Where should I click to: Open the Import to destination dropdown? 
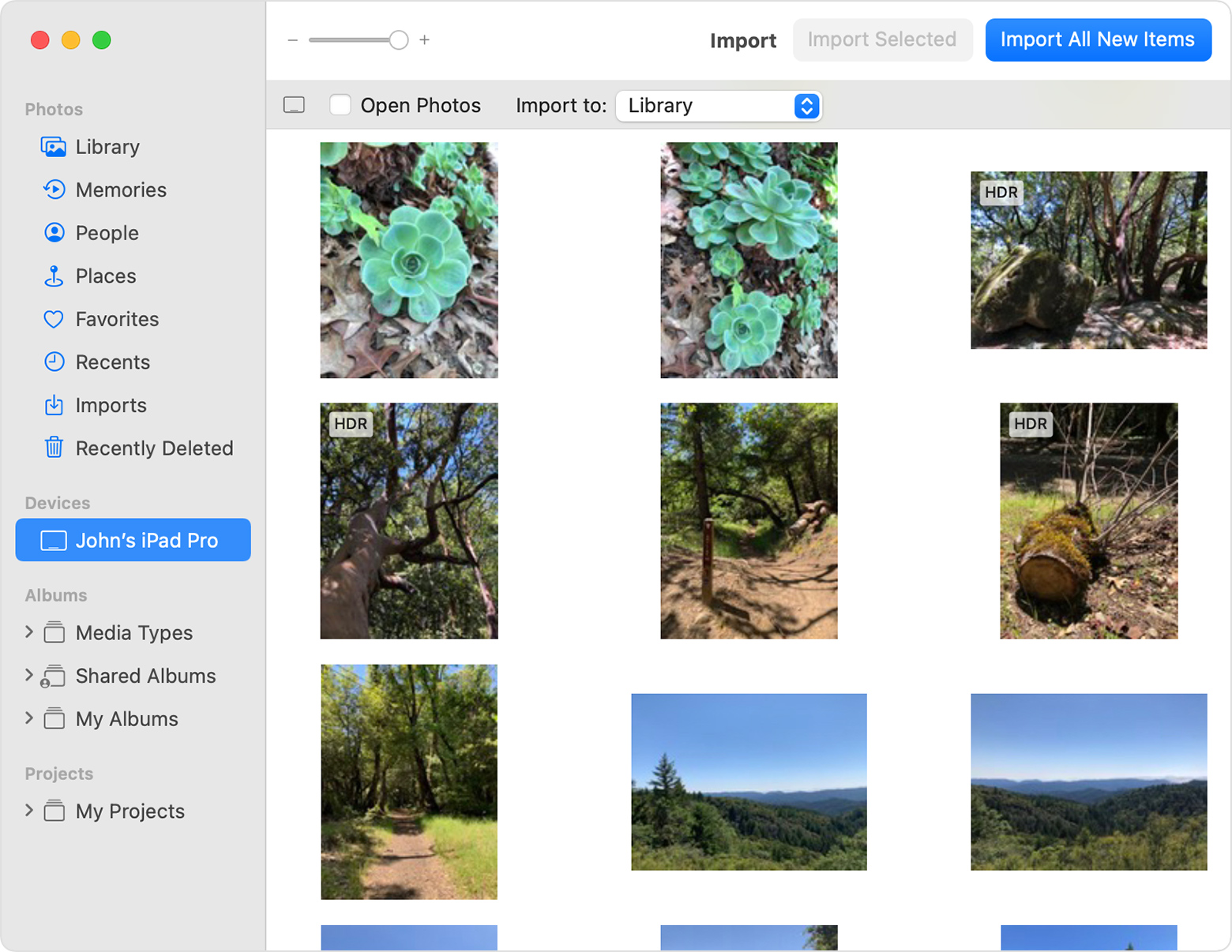(718, 106)
